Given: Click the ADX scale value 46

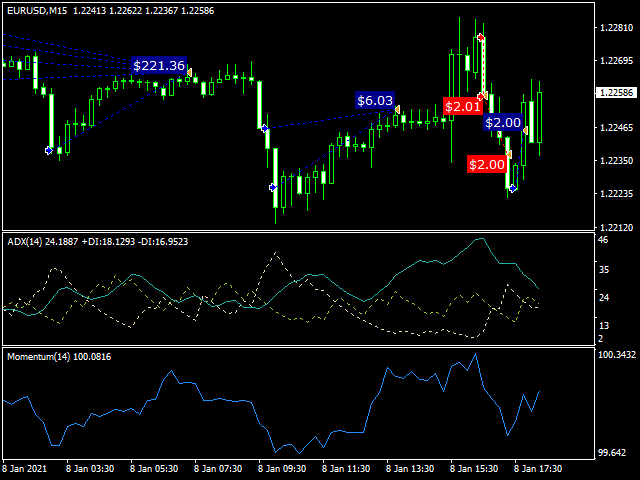Looking at the screenshot, I should (x=603, y=240).
